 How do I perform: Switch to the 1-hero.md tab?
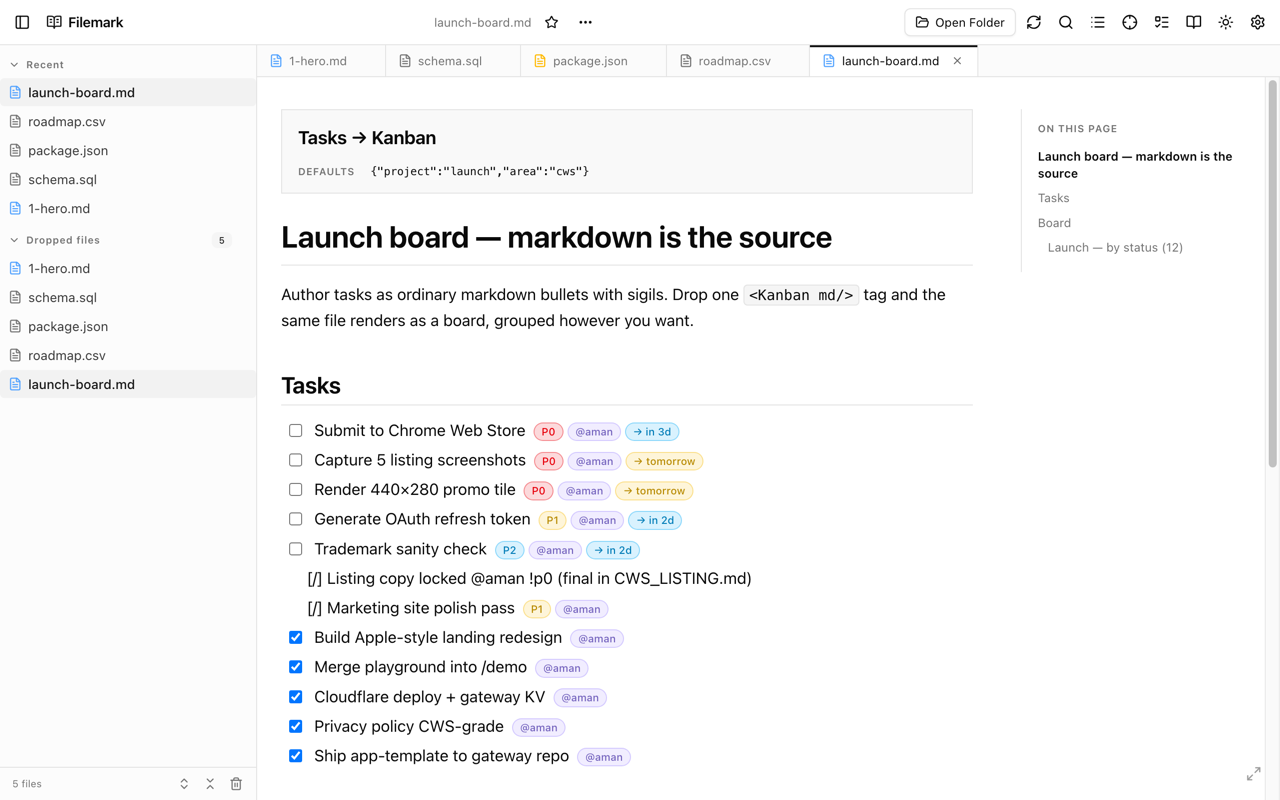tap(321, 61)
